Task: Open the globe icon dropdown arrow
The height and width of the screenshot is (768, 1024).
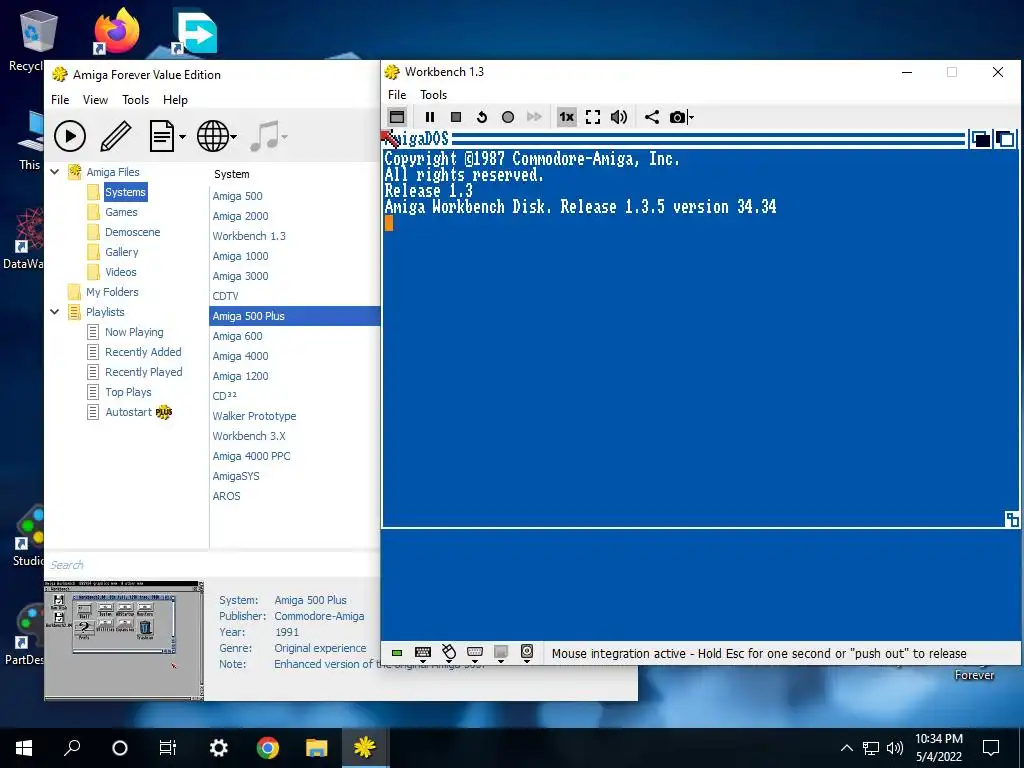Action: (233, 137)
